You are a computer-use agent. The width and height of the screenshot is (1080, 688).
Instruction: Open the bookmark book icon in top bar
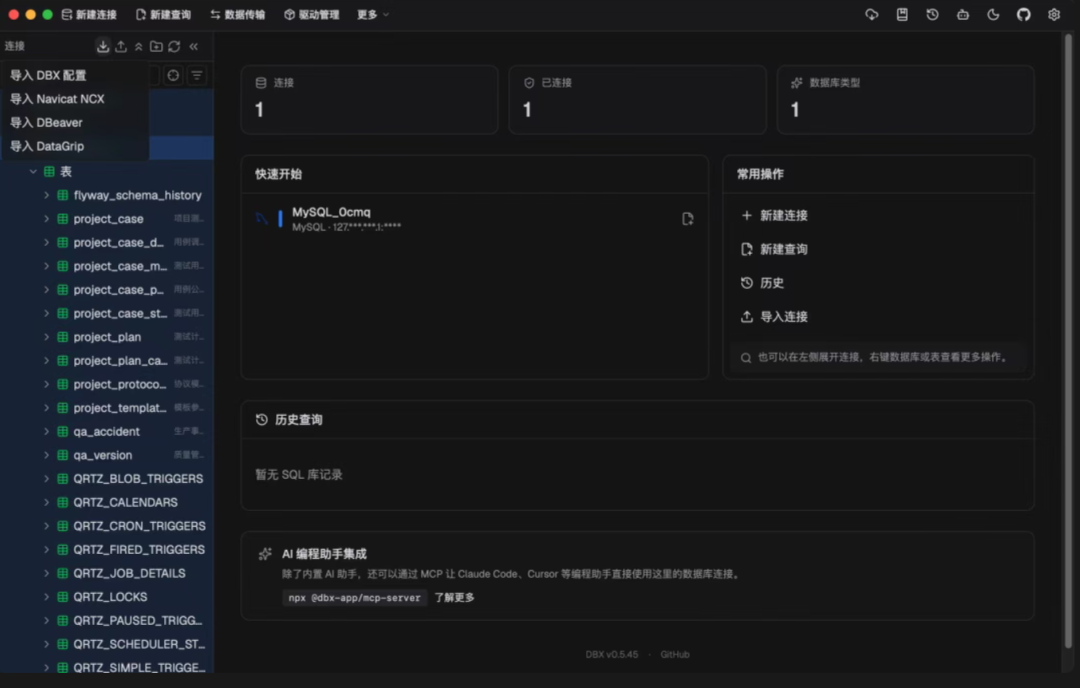pos(902,14)
